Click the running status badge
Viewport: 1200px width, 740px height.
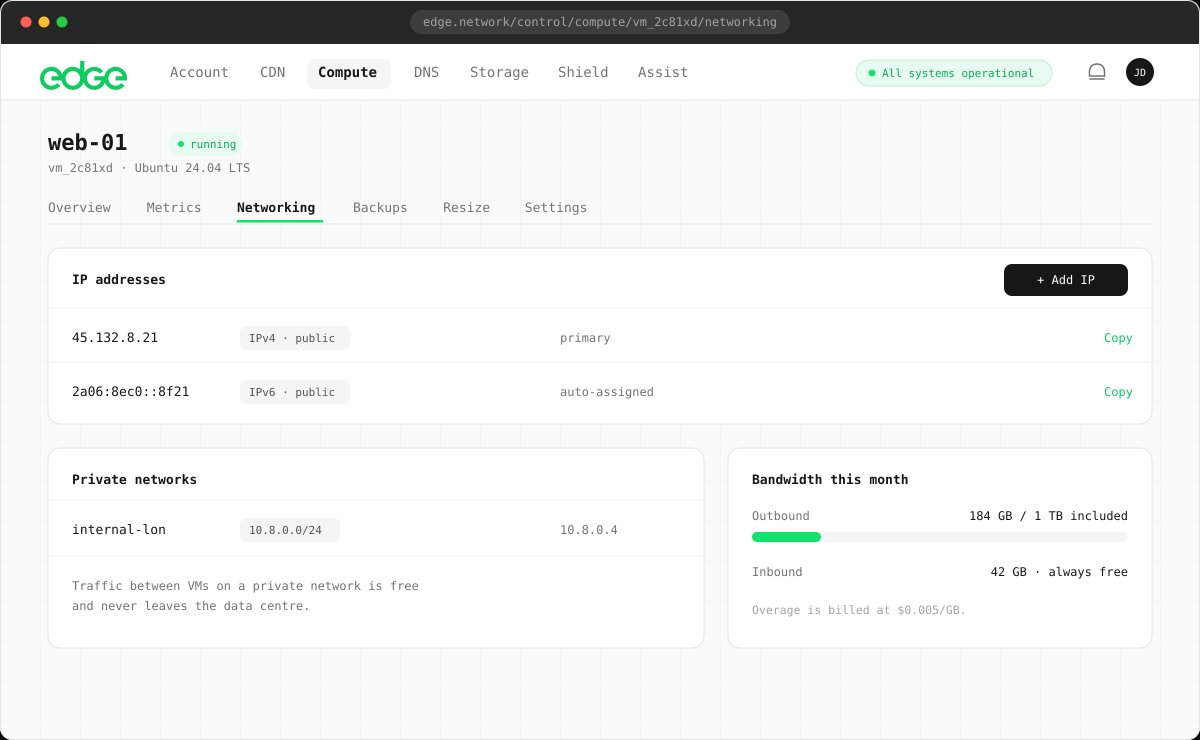click(x=206, y=144)
